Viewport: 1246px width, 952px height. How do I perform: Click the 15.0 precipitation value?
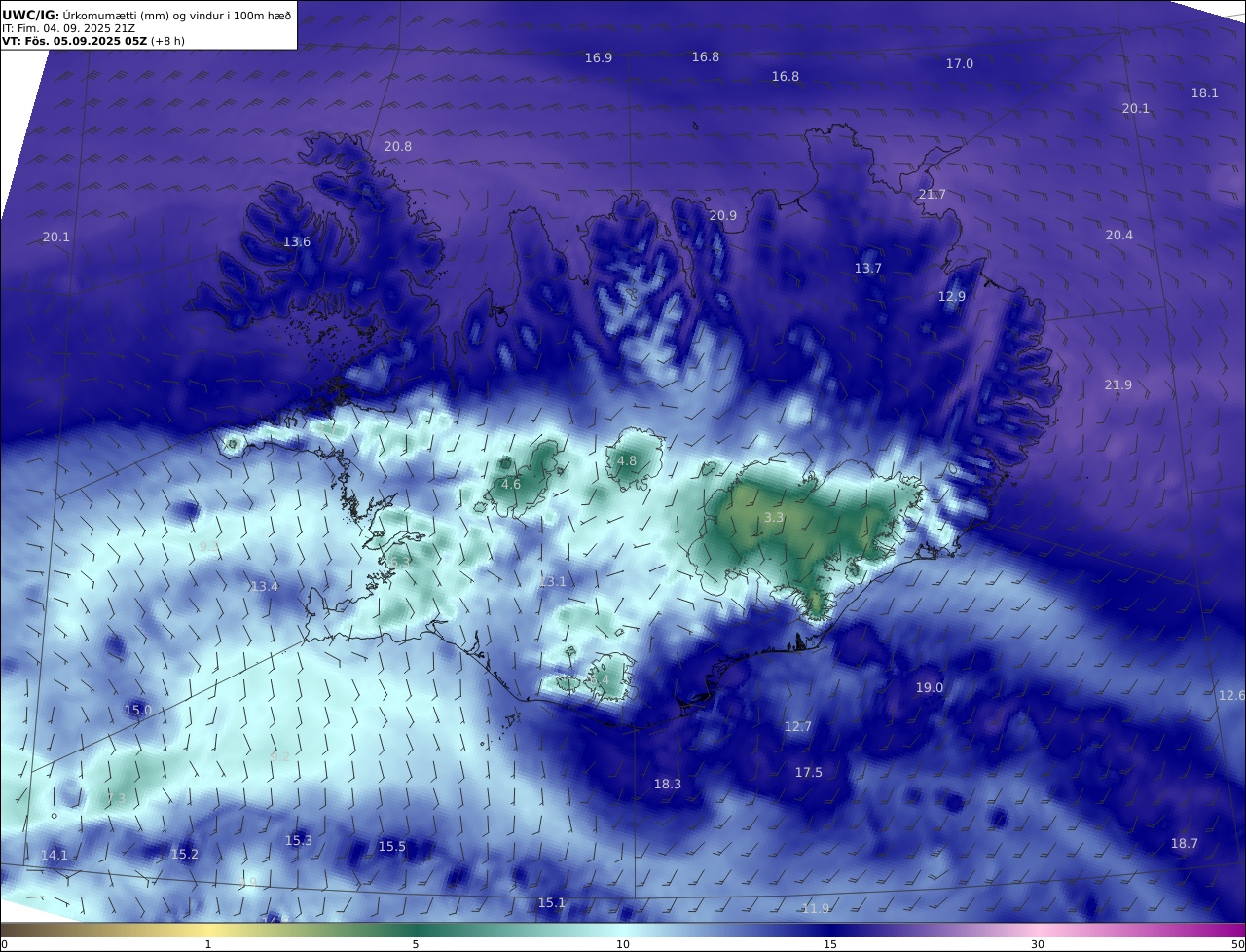(x=138, y=711)
